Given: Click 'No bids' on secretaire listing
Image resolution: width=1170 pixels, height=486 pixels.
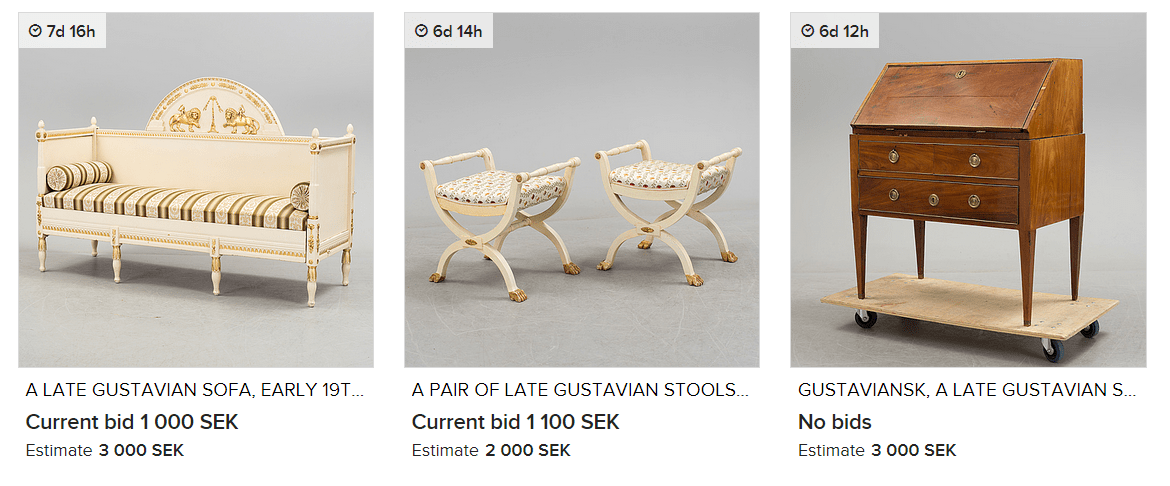Looking at the screenshot, I should (x=834, y=423).
